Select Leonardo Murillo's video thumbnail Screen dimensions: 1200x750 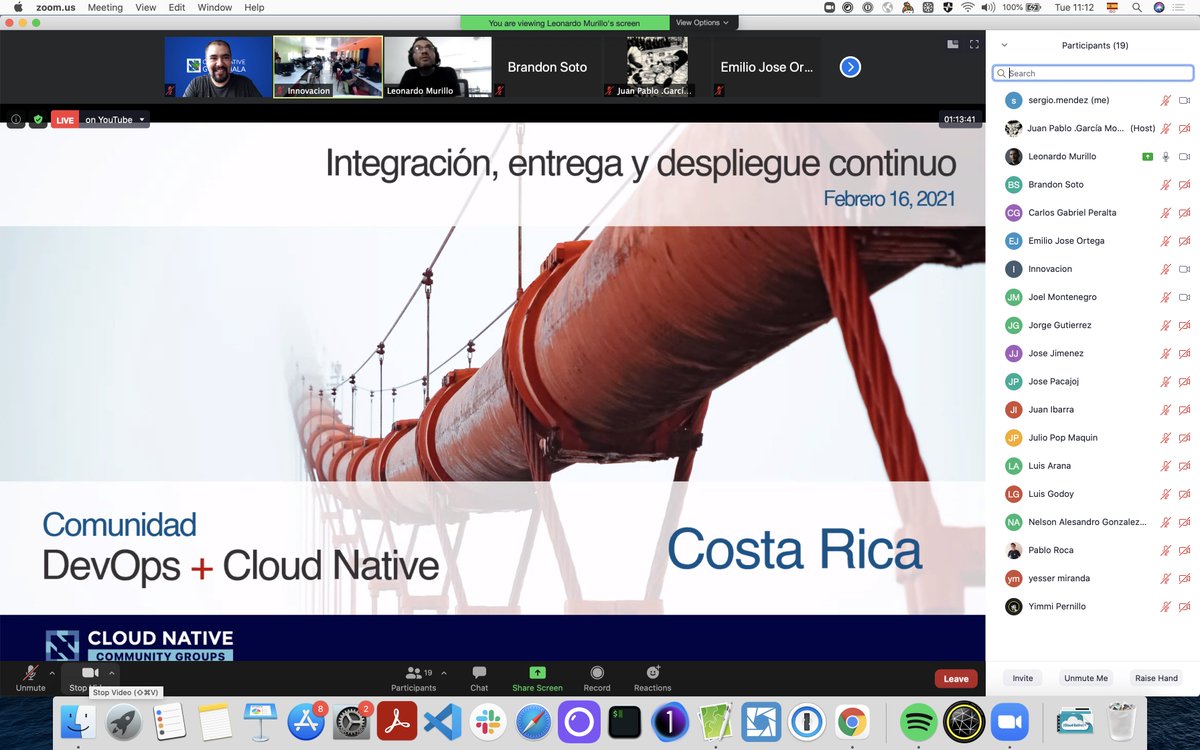pyautogui.click(x=438, y=67)
